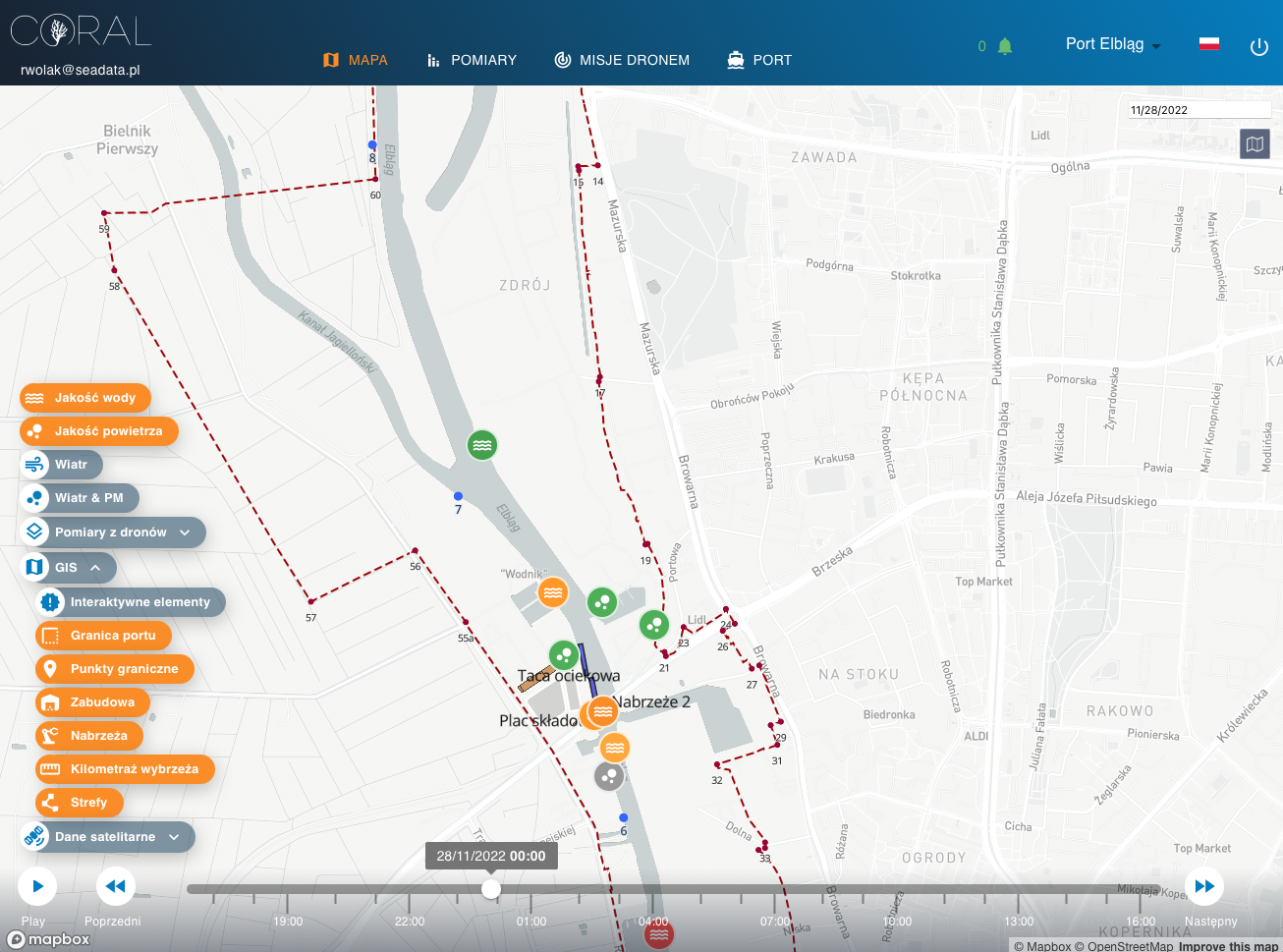Click the Poprzedni rewind button
1283x952 pixels.
pos(115,886)
